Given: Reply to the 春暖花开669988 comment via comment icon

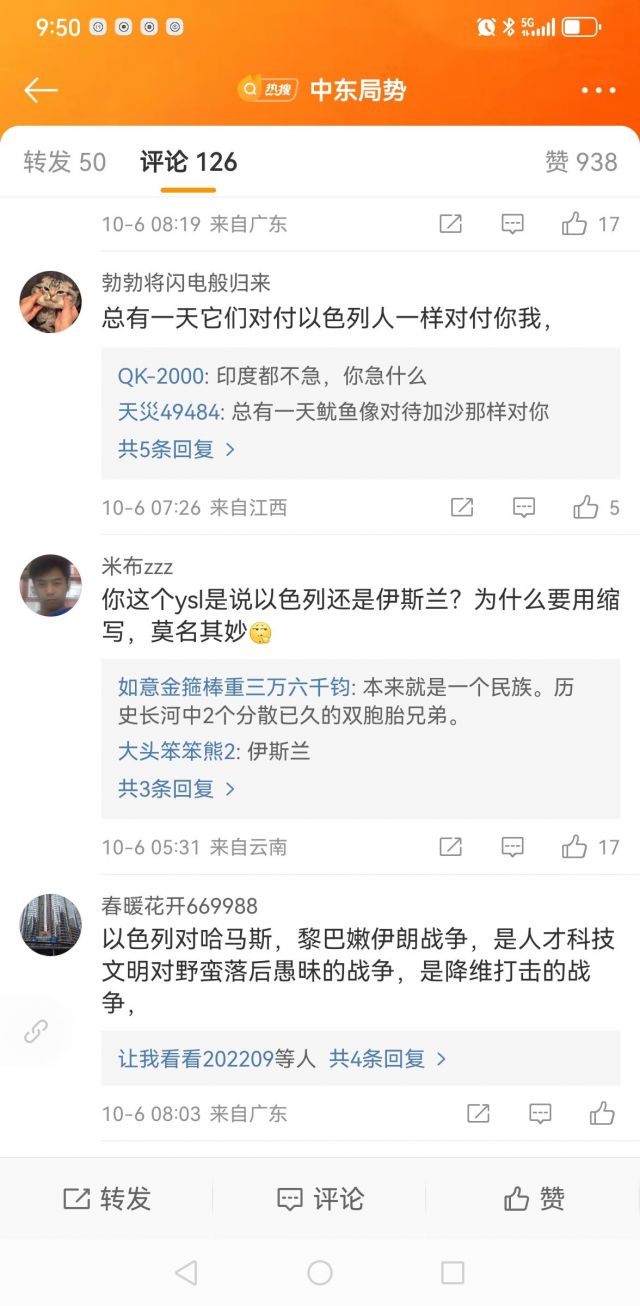Looking at the screenshot, I should 540,1113.
